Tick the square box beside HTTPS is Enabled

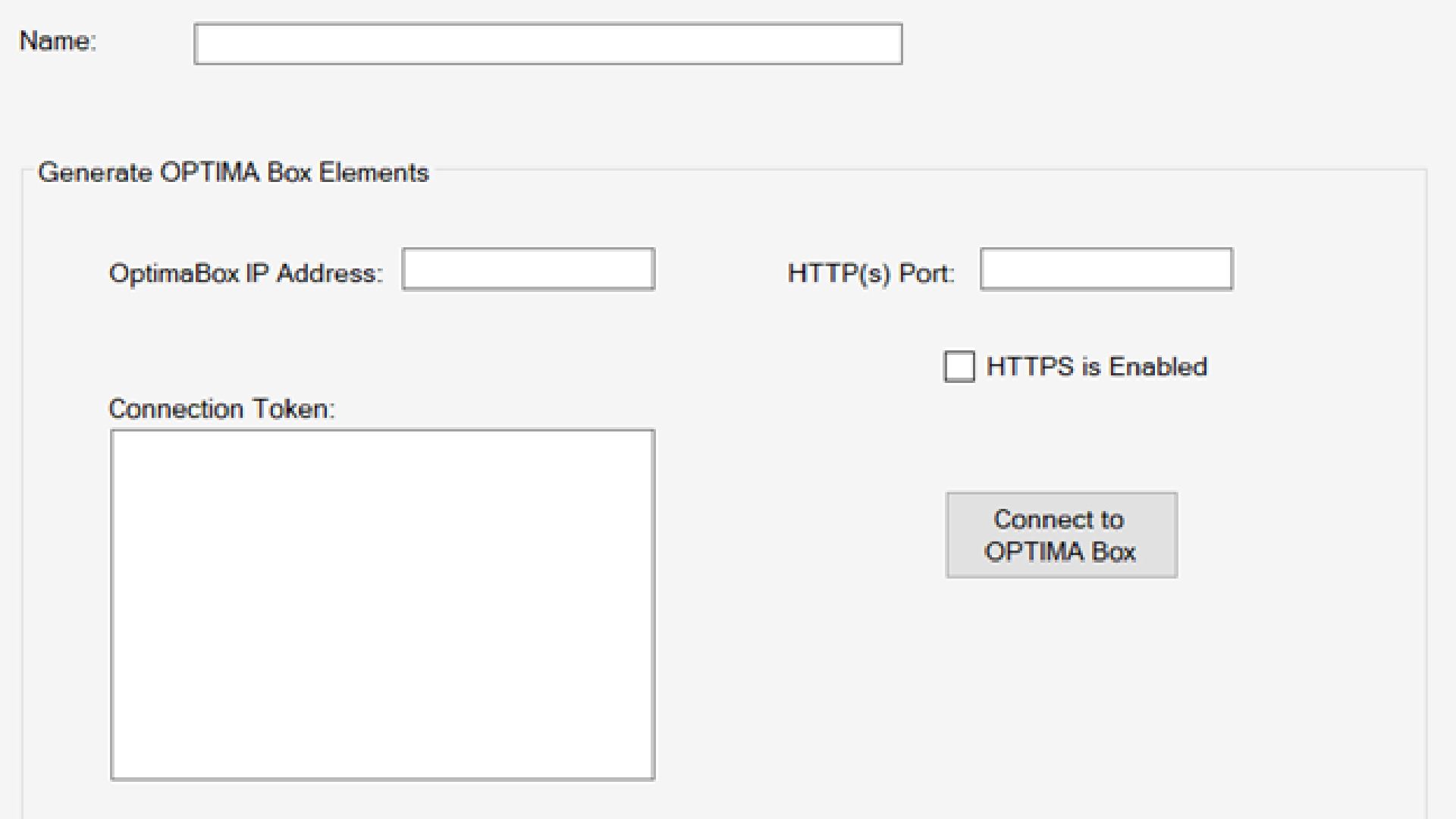959,366
